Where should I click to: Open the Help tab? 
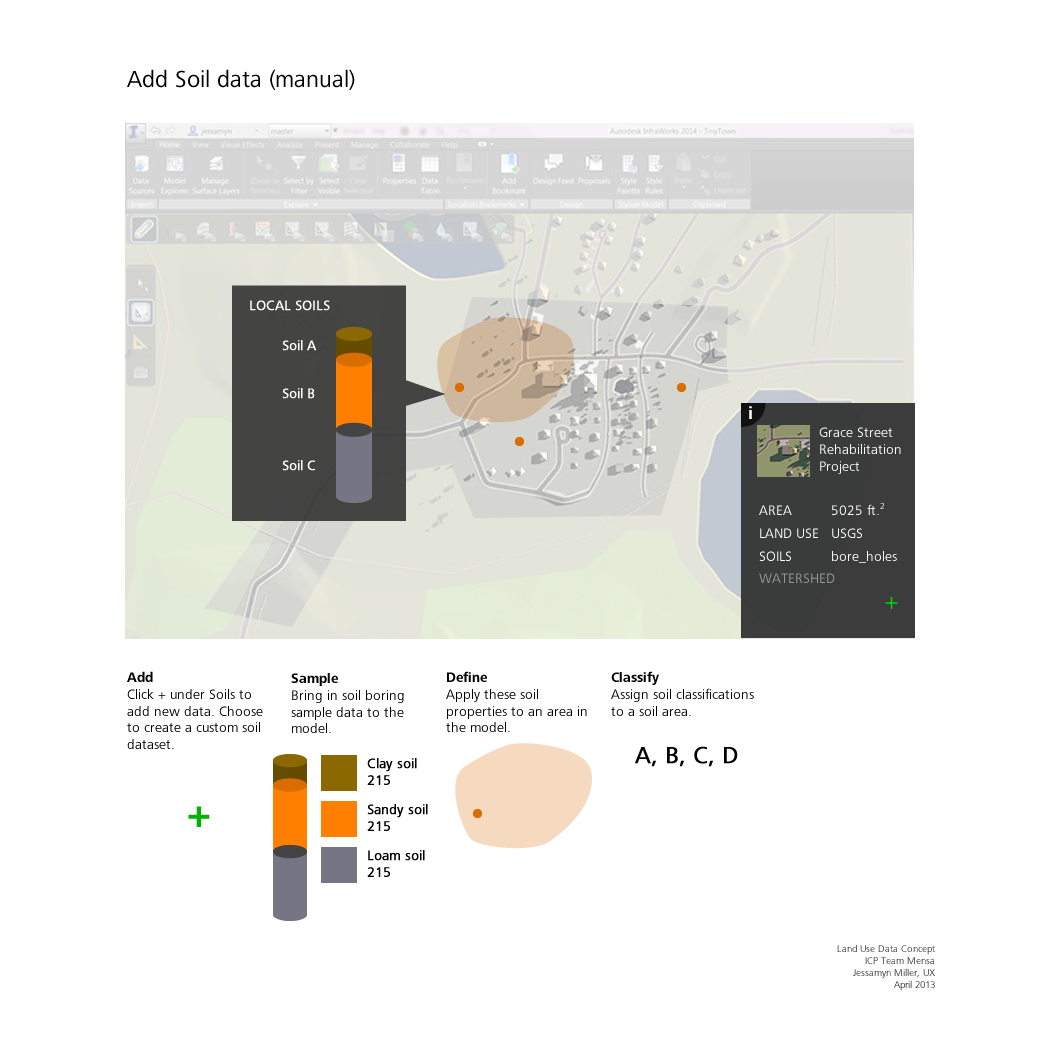click(449, 145)
